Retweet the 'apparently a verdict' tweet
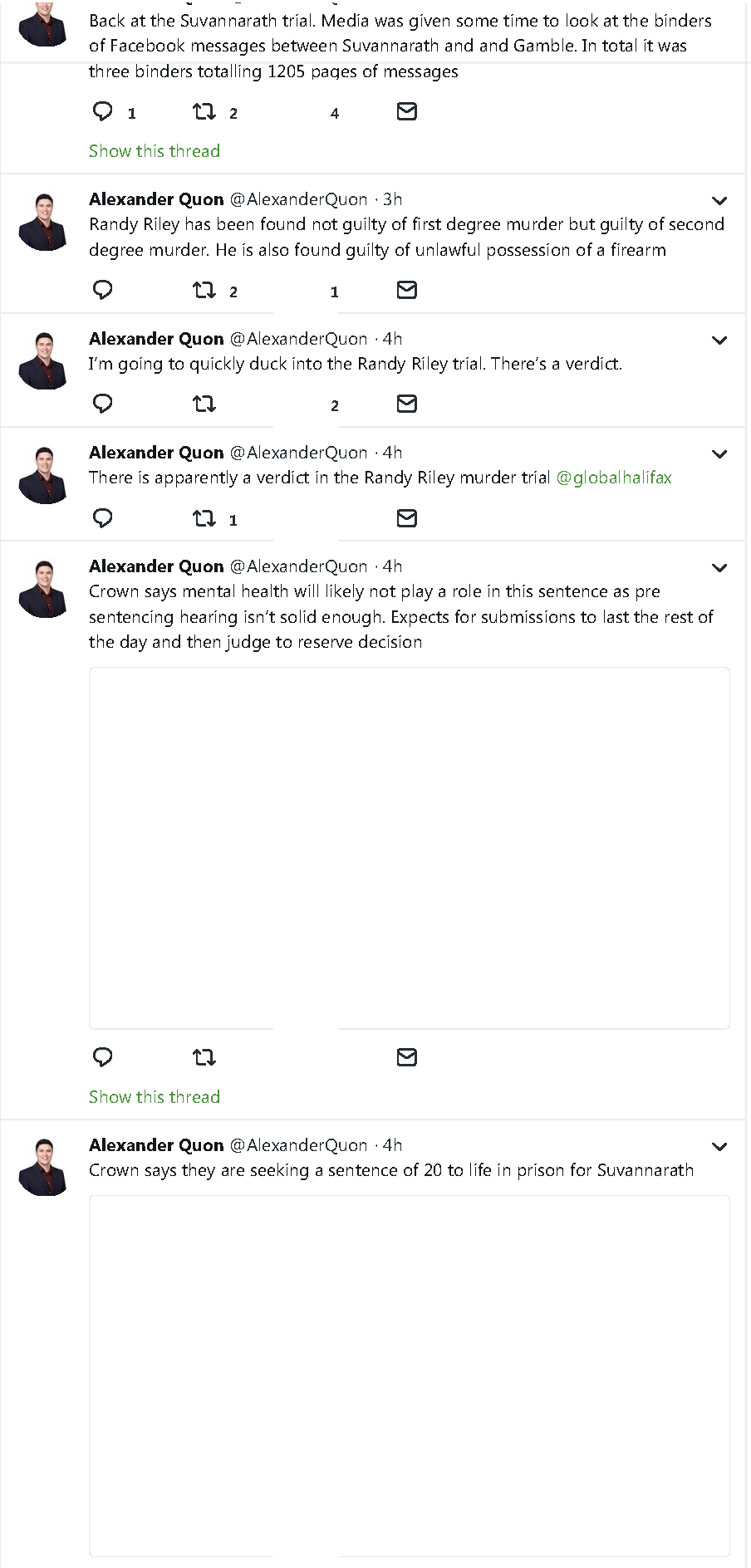 [204, 518]
